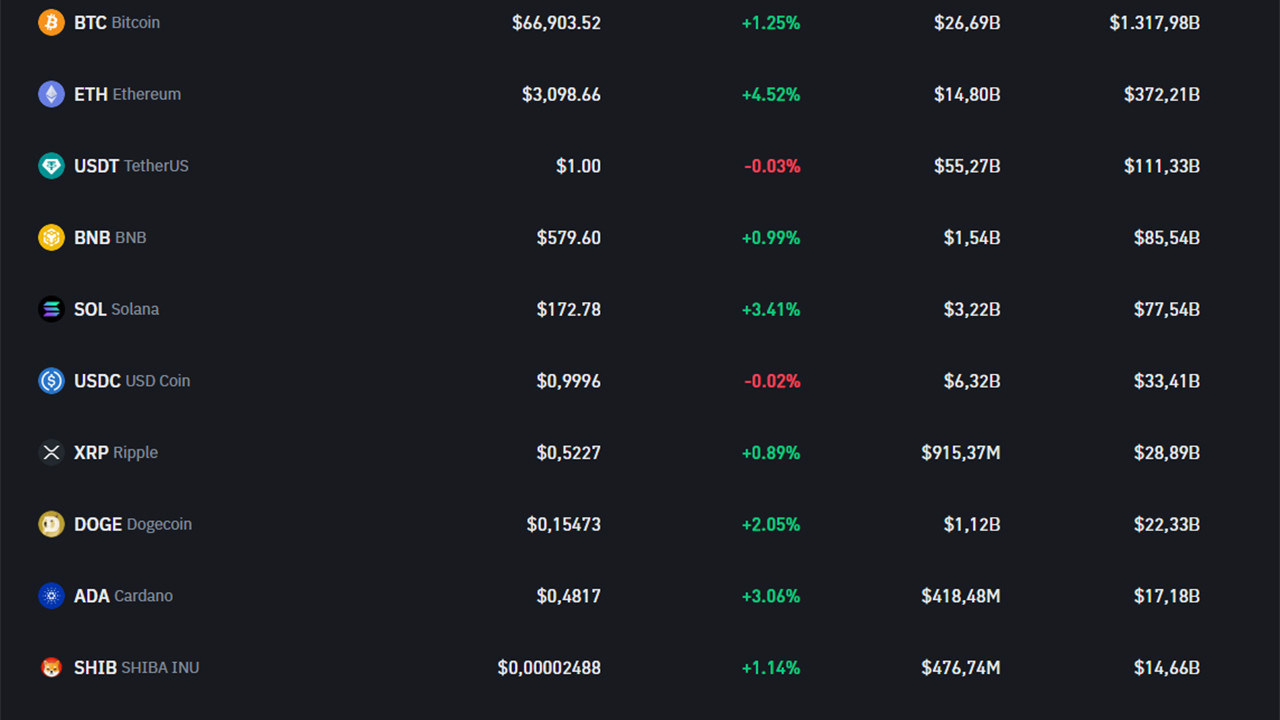Click SHIB market cap $14,66B
Viewport: 1280px width, 720px height.
pyautogui.click(x=1167, y=667)
